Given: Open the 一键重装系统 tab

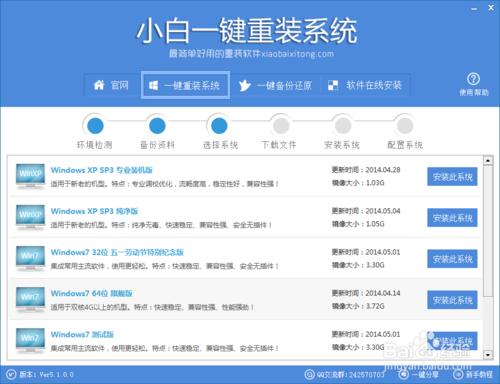Looking at the screenshot, I should [x=185, y=85].
